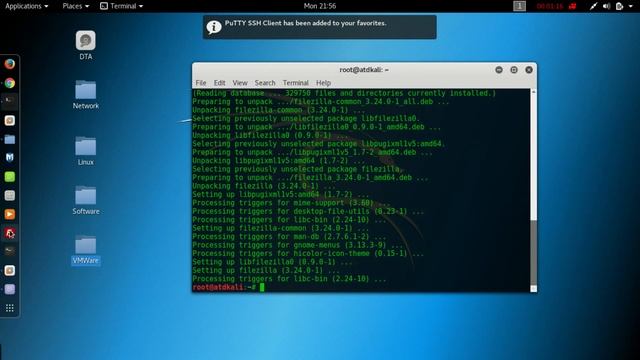Click 'Unpacking libpugixml1v5:amd64 (1.7-2)' line
The width and height of the screenshot is (640, 360).
click(279, 161)
